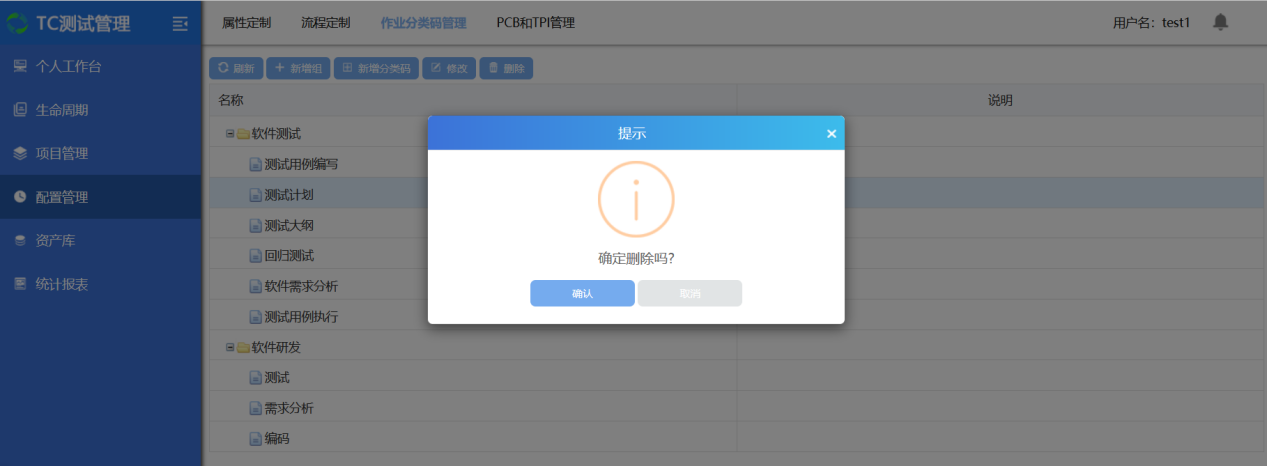
Task: Click the 新增分类码 toolbar button
Action: coord(376,68)
